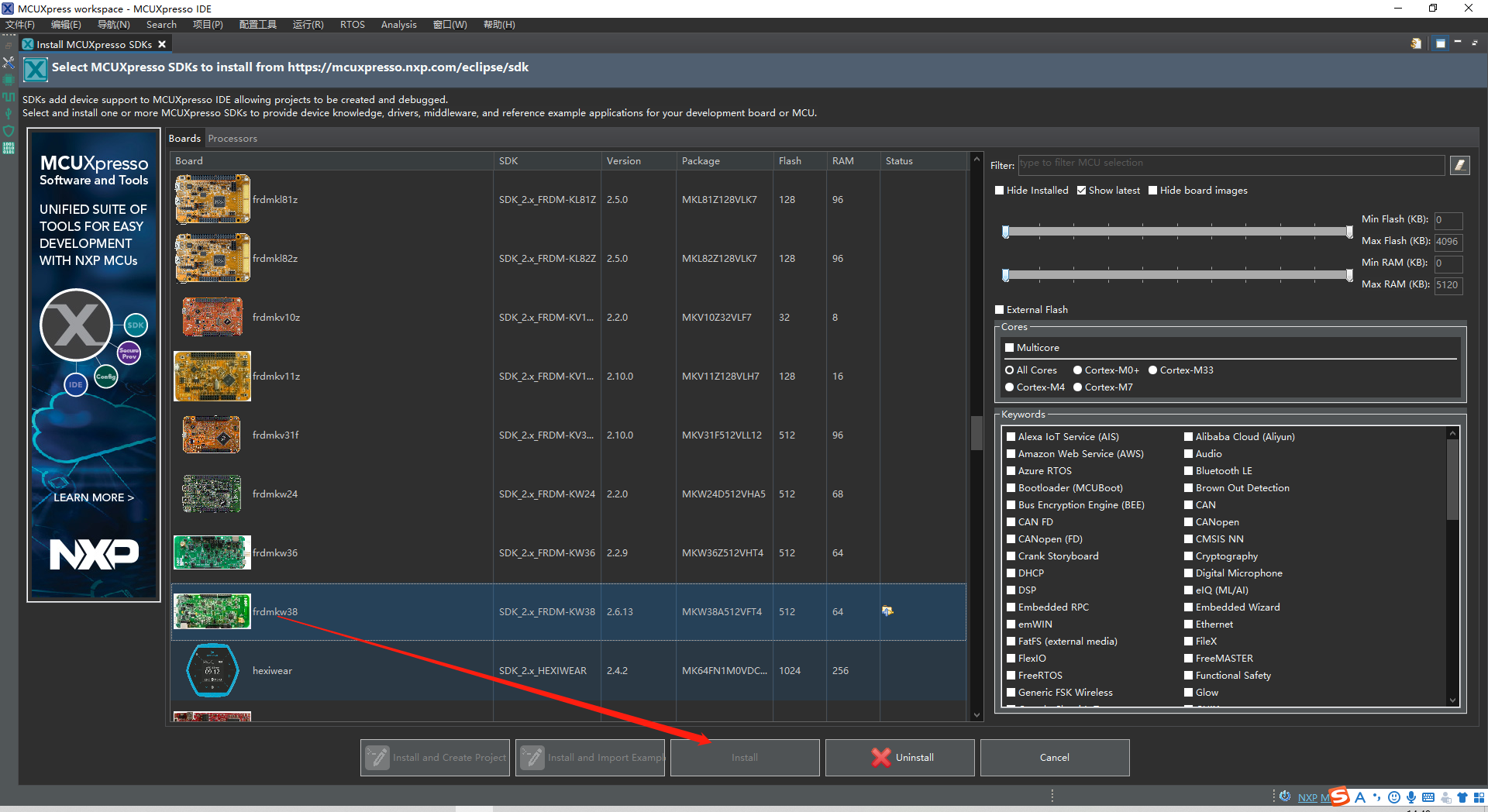Click the Sogou shirt skin icon
Image resolution: width=1488 pixels, height=812 pixels.
(x=1462, y=797)
